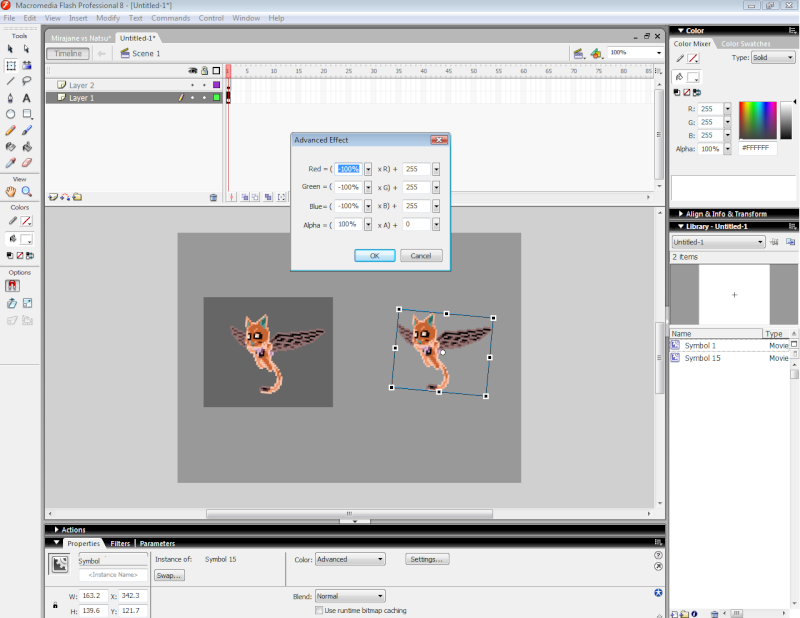Click Insert Layer Folder icon
800x618 pixels.
(77, 197)
